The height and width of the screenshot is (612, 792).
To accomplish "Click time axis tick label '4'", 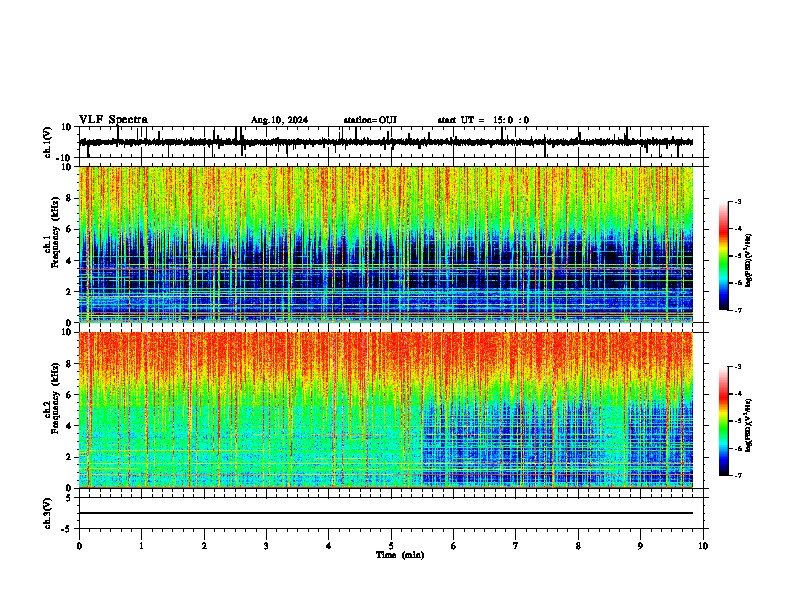I will point(328,546).
